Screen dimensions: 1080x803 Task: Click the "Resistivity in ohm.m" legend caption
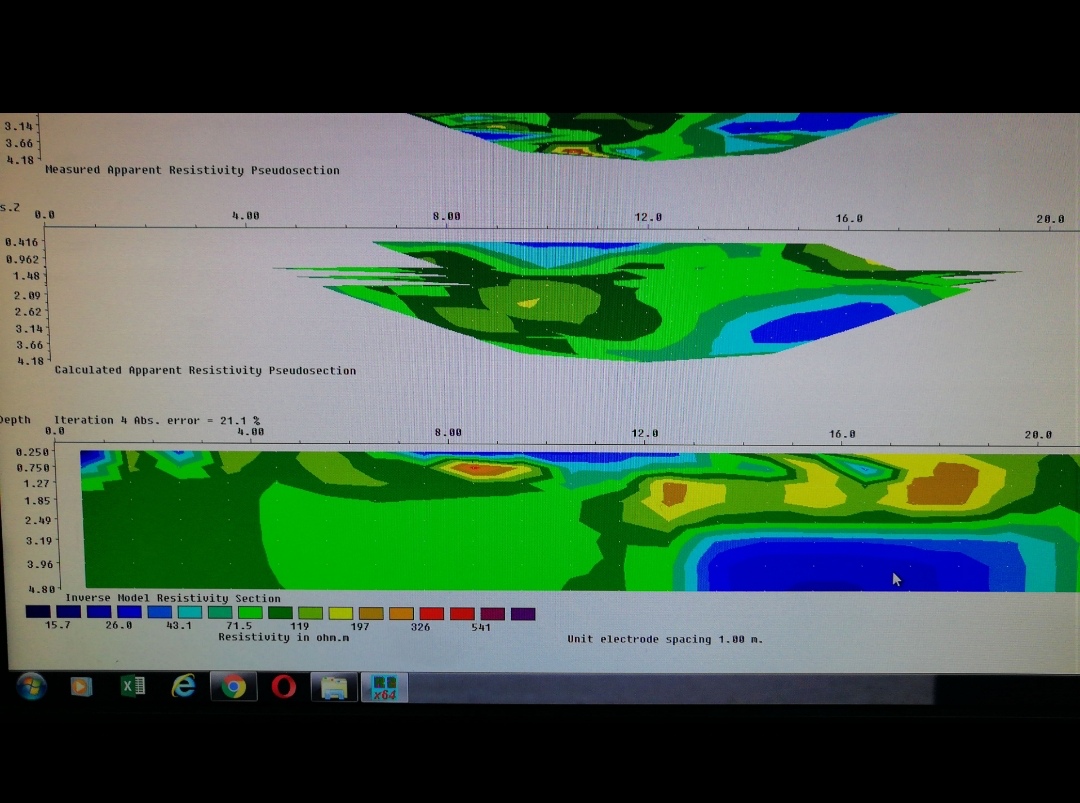point(283,637)
